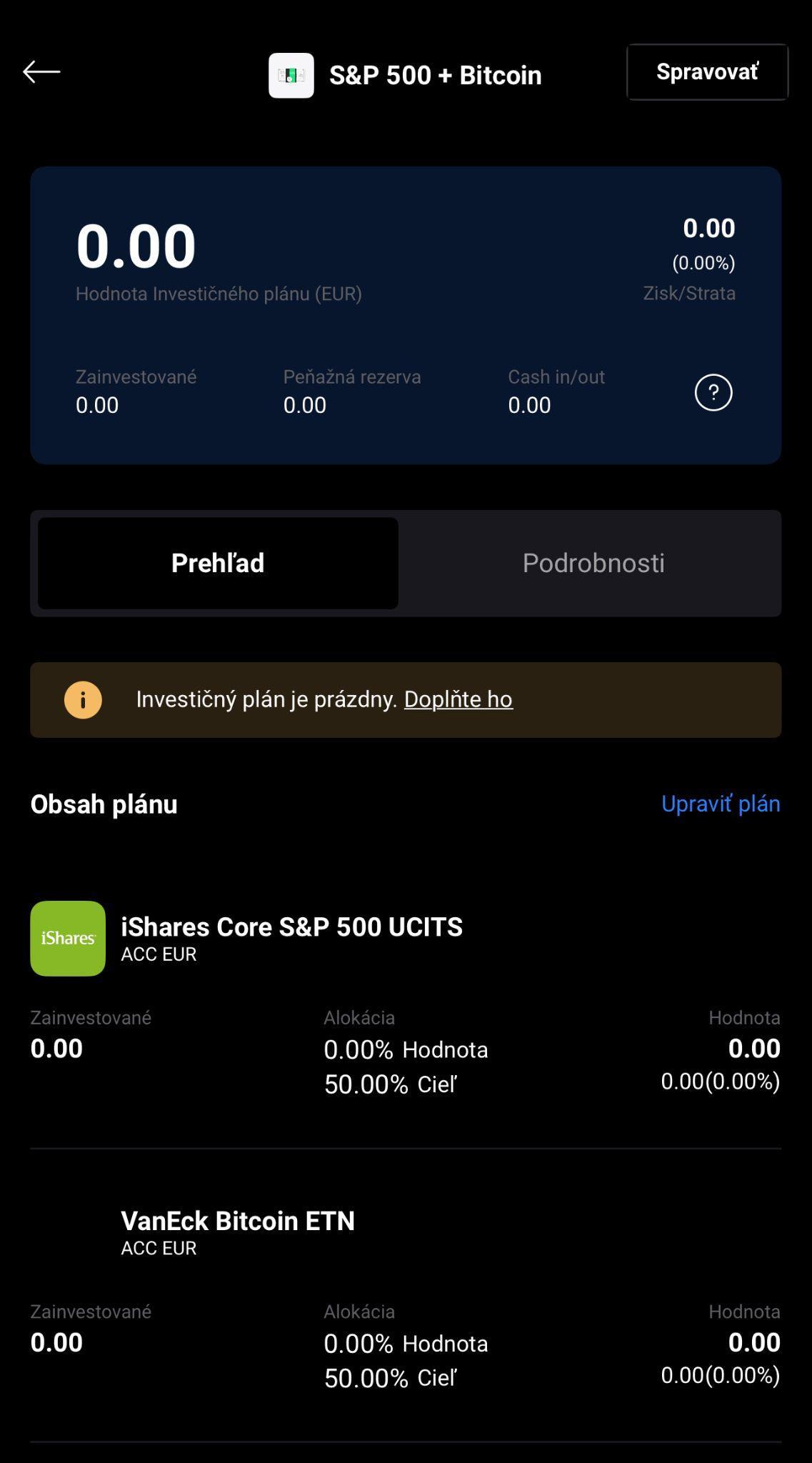
Task: Open the Spravovať manage button
Action: pyautogui.click(x=707, y=72)
